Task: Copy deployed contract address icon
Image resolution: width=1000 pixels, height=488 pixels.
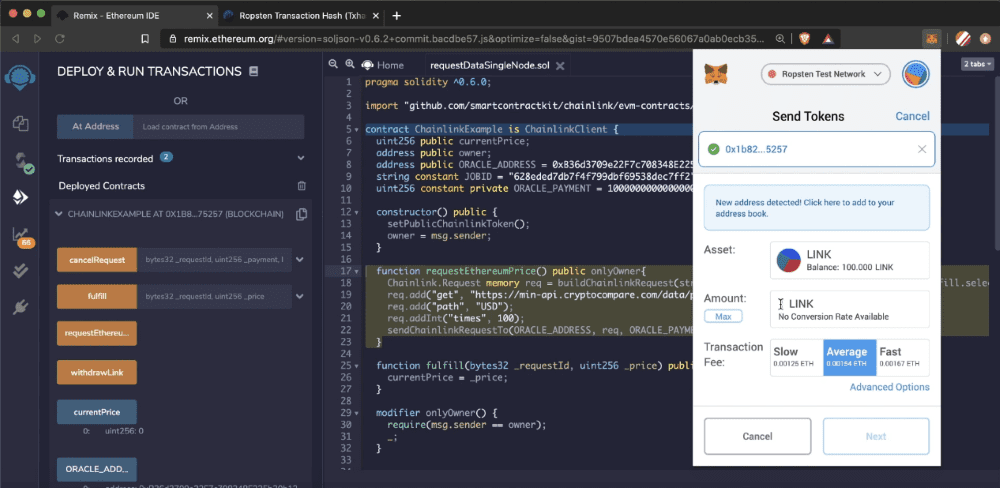Action: tap(302, 214)
